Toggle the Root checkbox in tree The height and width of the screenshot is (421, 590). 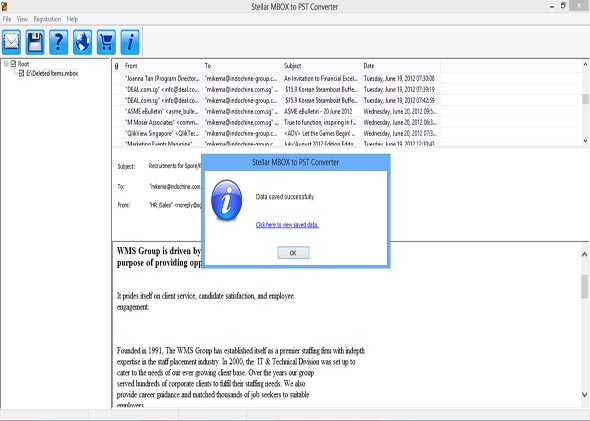[13, 64]
